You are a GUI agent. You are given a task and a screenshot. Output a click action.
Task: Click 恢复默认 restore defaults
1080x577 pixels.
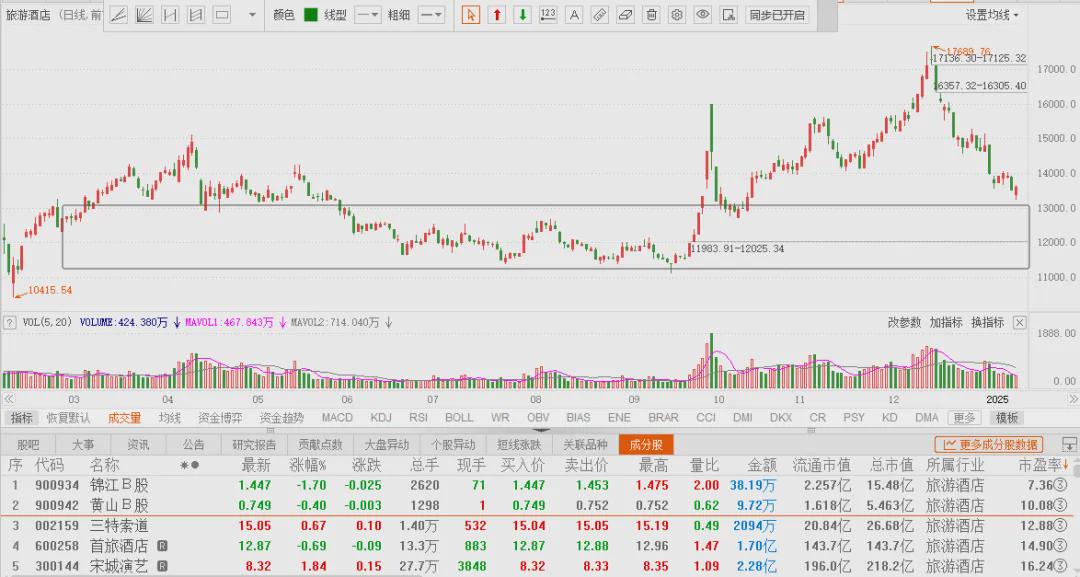pyautogui.click(x=68, y=417)
